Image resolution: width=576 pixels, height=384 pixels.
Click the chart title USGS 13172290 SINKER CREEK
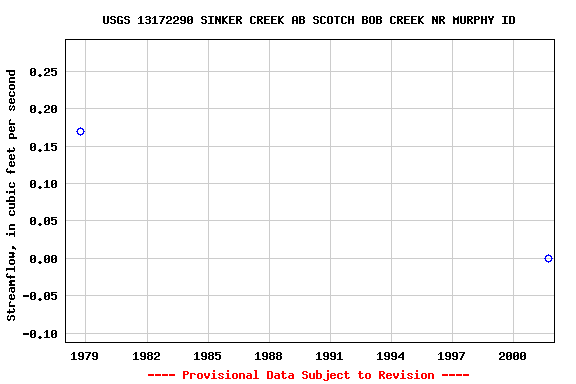309,20
